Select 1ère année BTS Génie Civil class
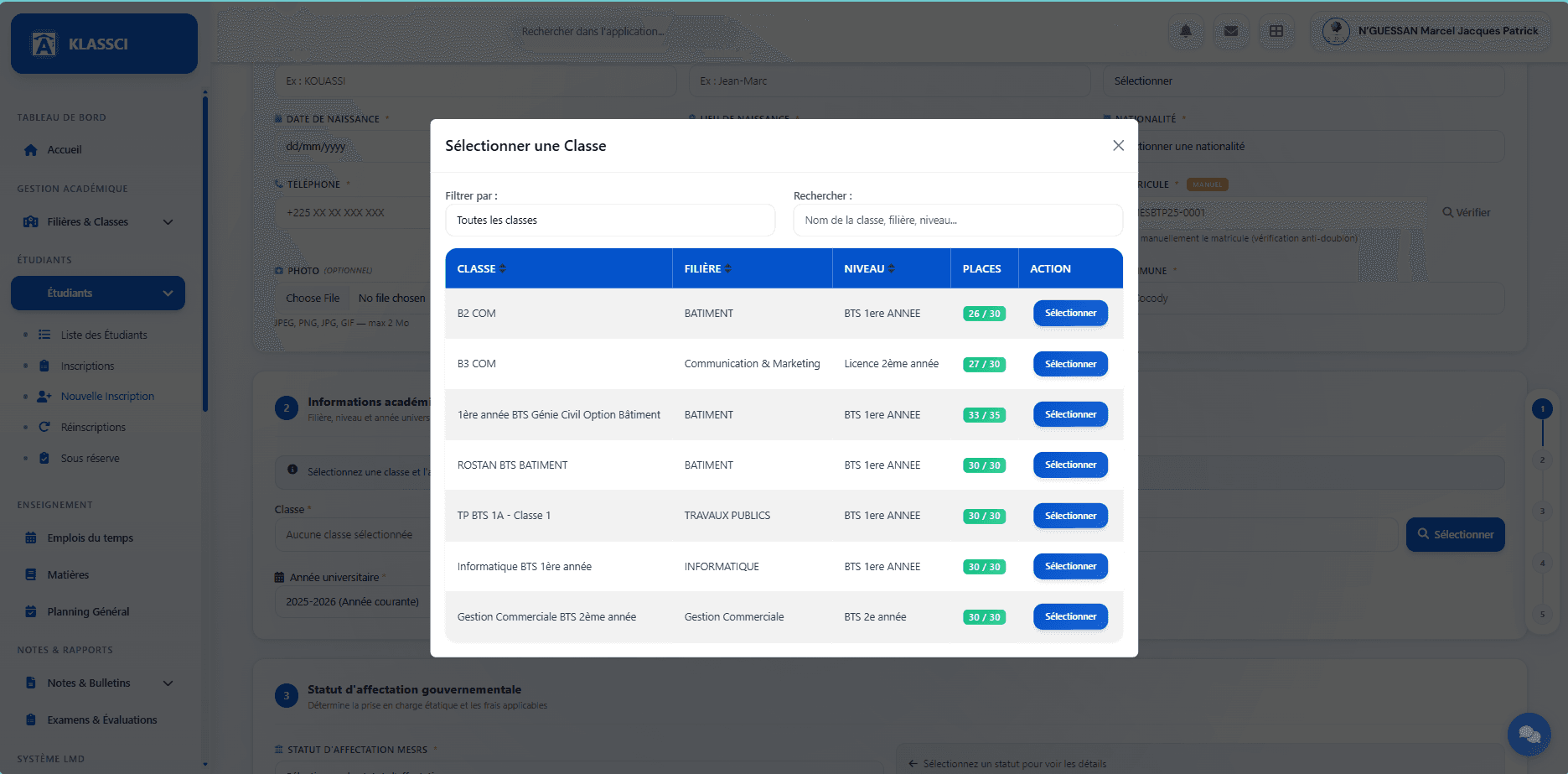 [x=1070, y=414]
